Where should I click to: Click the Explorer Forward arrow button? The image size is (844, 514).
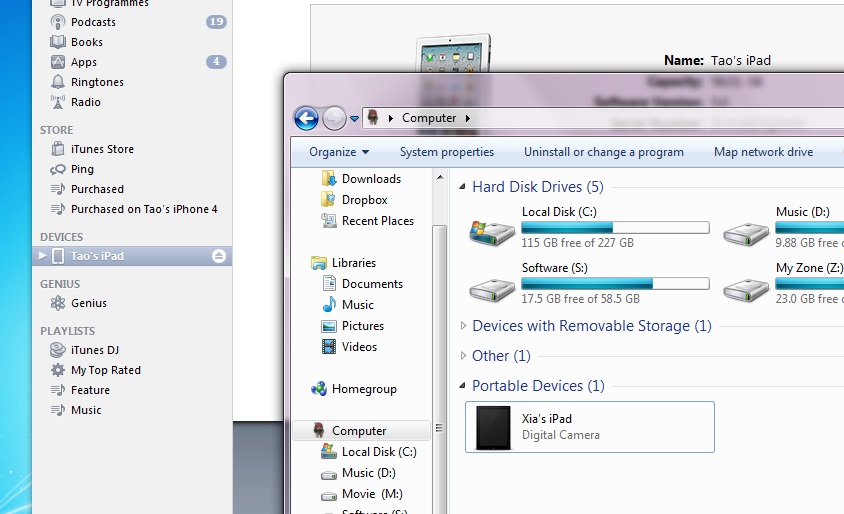[334, 118]
